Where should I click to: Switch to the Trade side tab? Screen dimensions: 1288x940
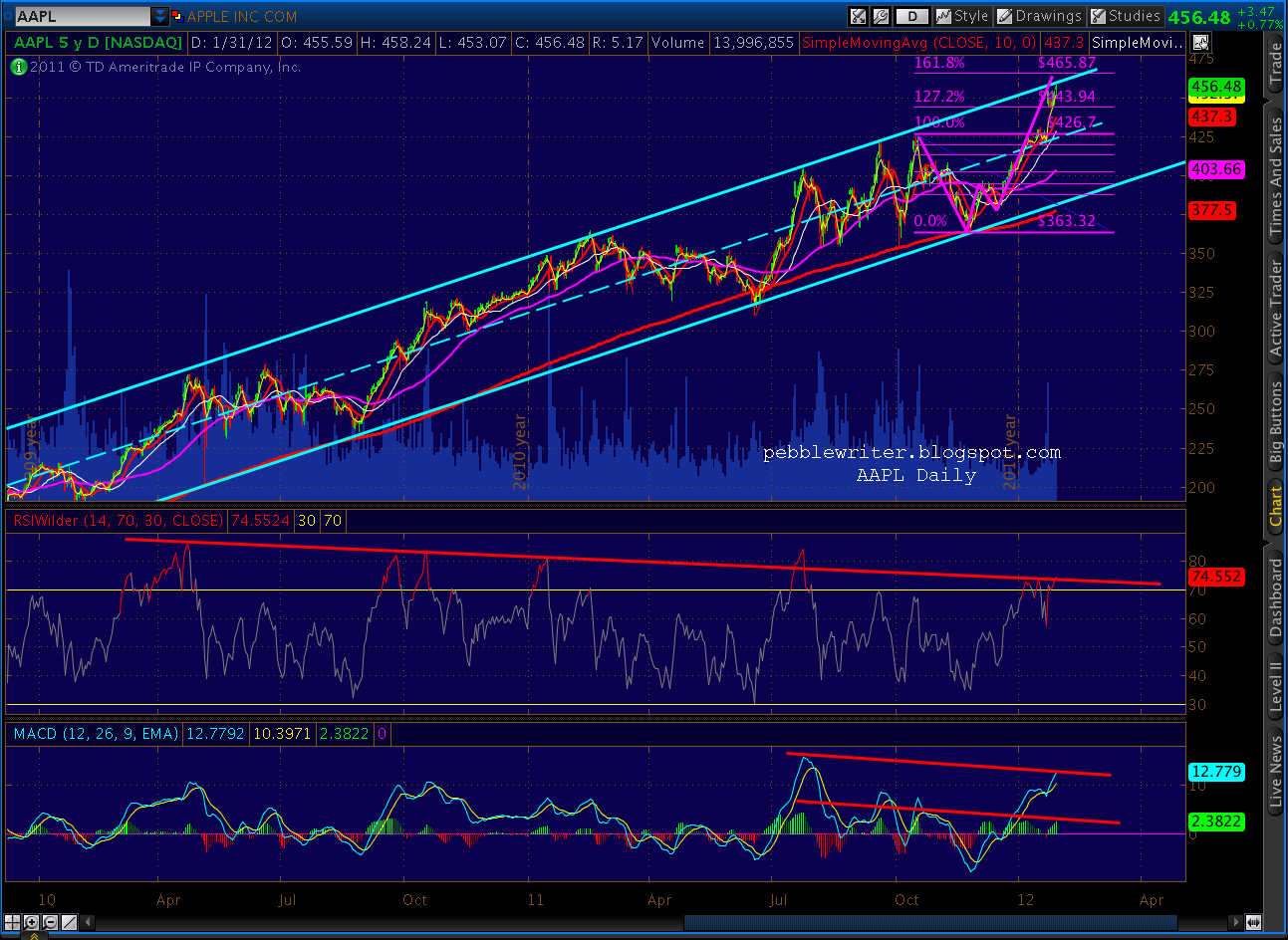tap(1276, 66)
